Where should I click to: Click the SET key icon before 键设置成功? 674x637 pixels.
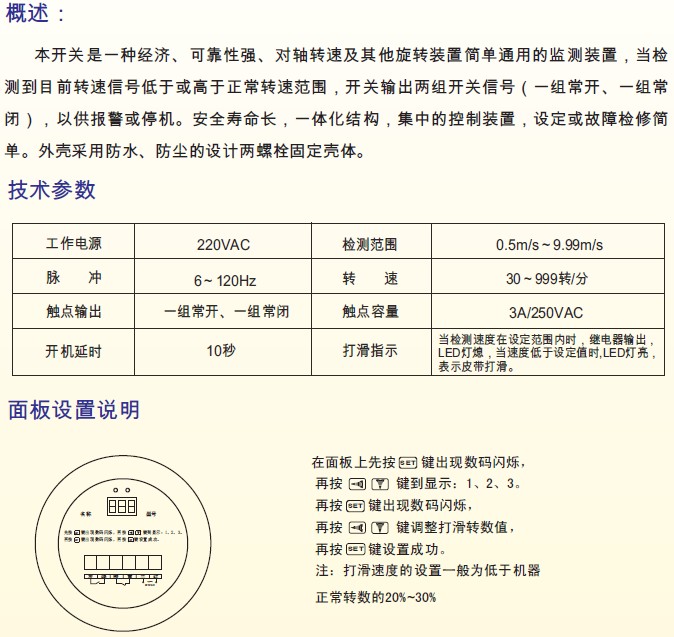click(x=356, y=549)
